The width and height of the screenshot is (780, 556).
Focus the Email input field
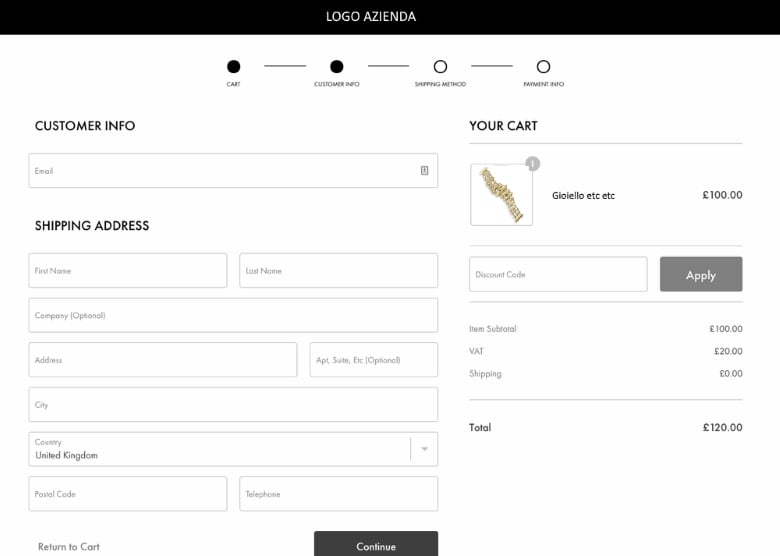[x=233, y=171]
